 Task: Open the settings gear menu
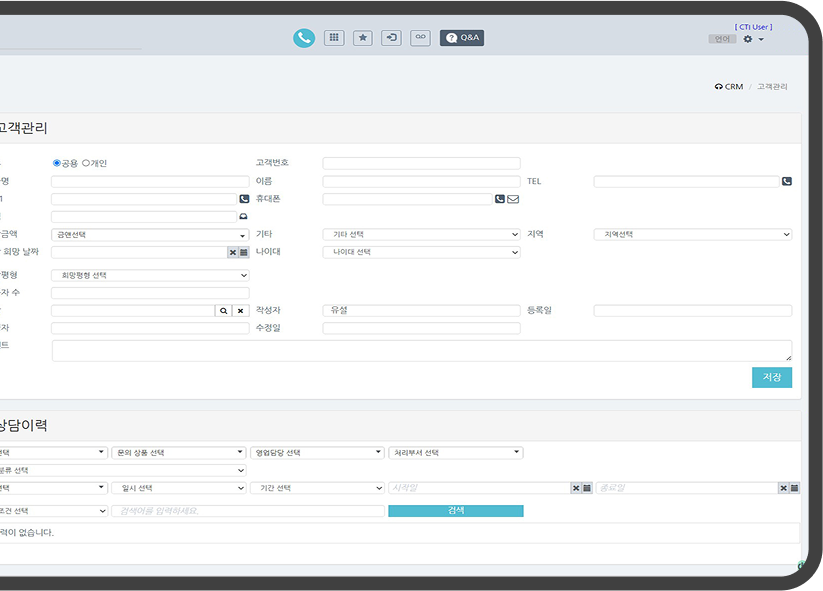click(752, 39)
